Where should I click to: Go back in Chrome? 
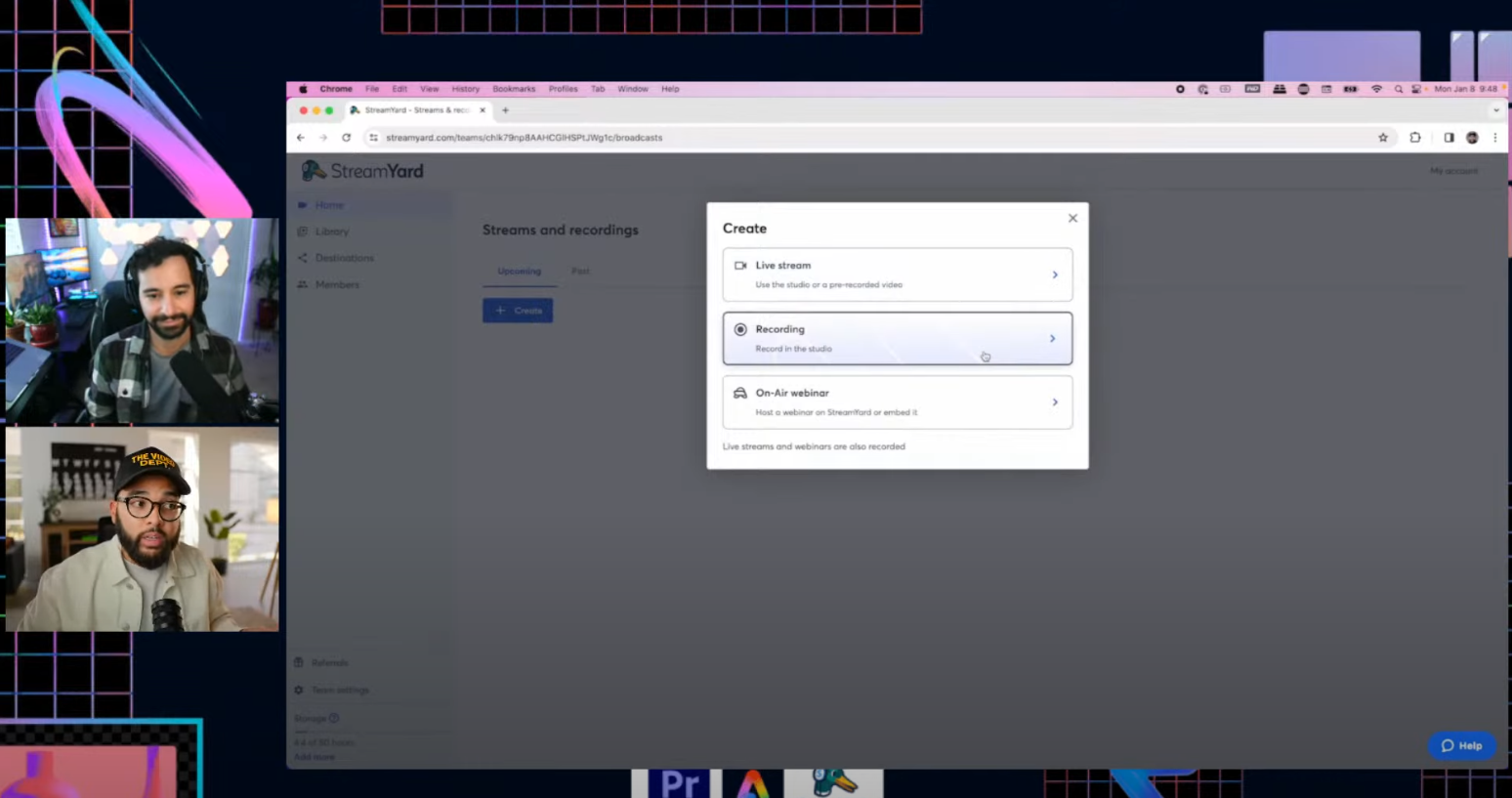click(x=301, y=138)
